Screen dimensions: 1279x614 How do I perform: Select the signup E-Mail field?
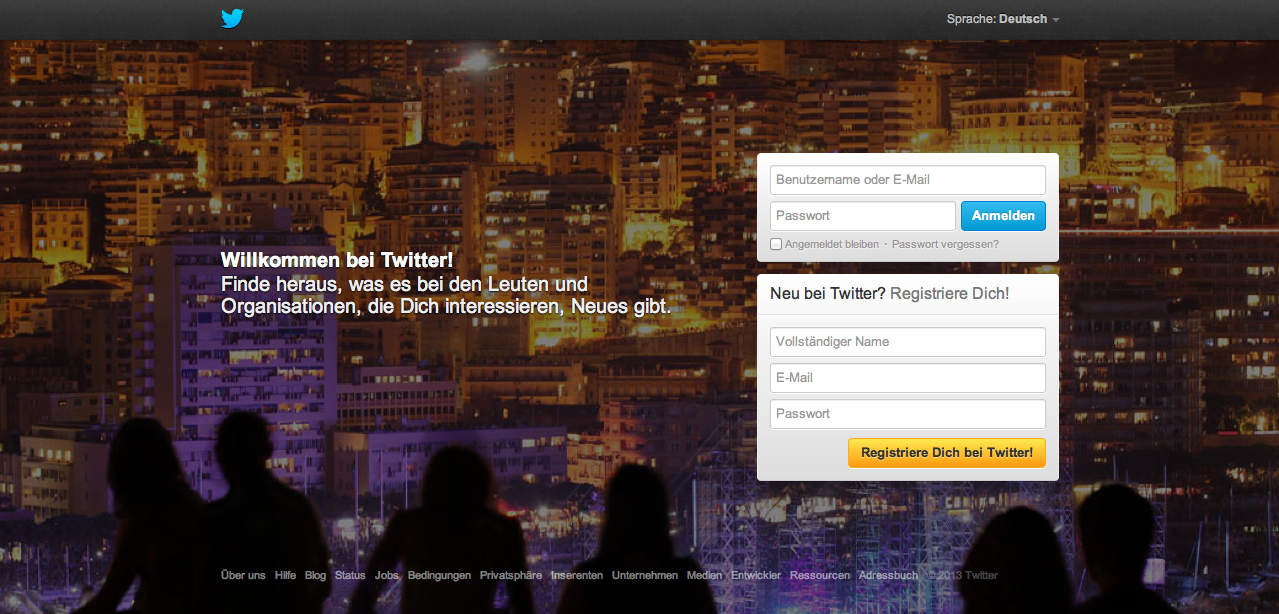pos(908,378)
